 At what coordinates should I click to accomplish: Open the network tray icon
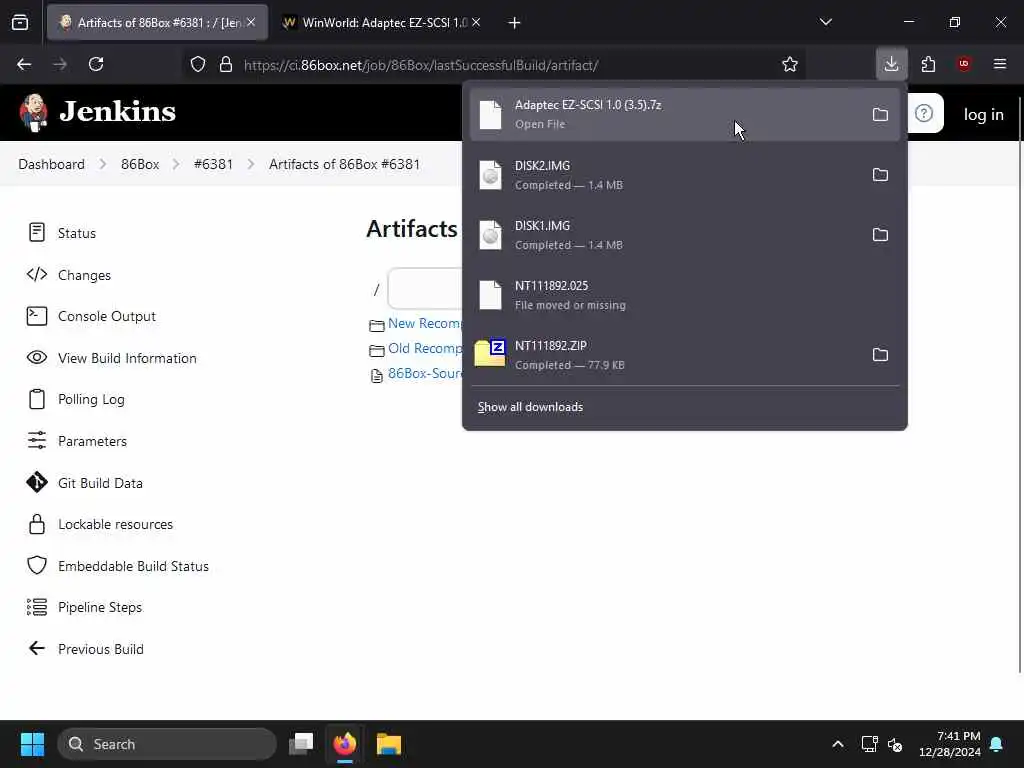pos(869,744)
